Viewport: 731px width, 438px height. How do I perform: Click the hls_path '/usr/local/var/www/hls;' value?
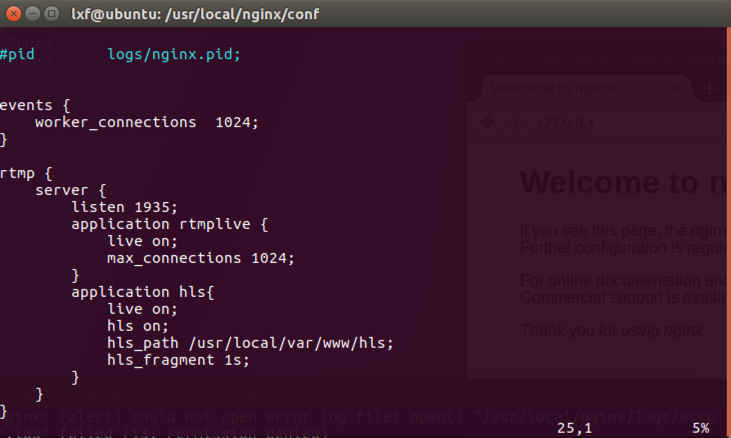click(291, 343)
